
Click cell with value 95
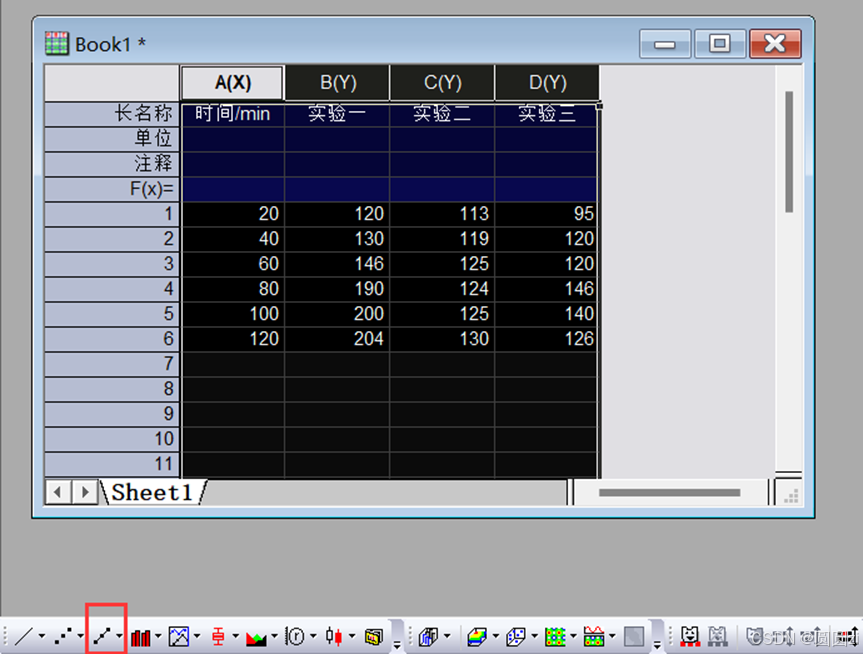pos(545,214)
